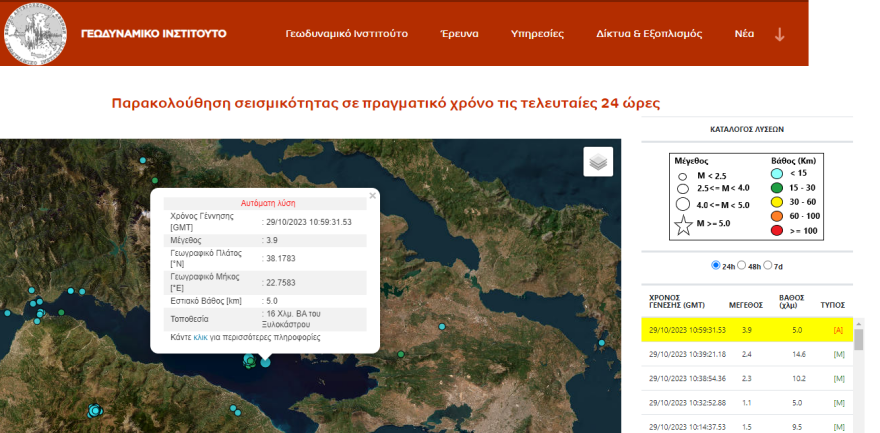Click the cyan earthquake marker near map's top left
This screenshot has width=880, height=433.
coord(143,160)
